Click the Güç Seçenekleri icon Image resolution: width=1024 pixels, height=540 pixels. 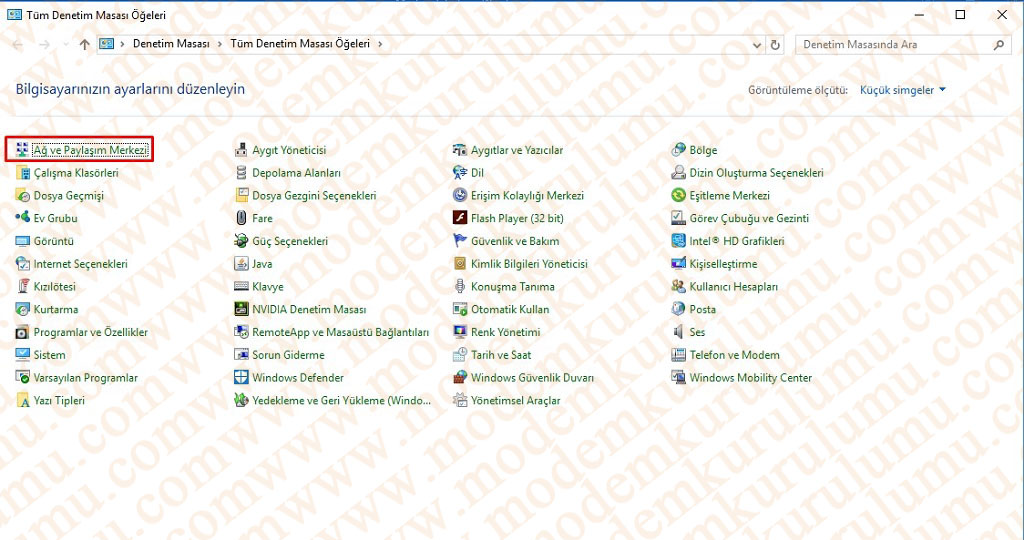click(x=241, y=241)
